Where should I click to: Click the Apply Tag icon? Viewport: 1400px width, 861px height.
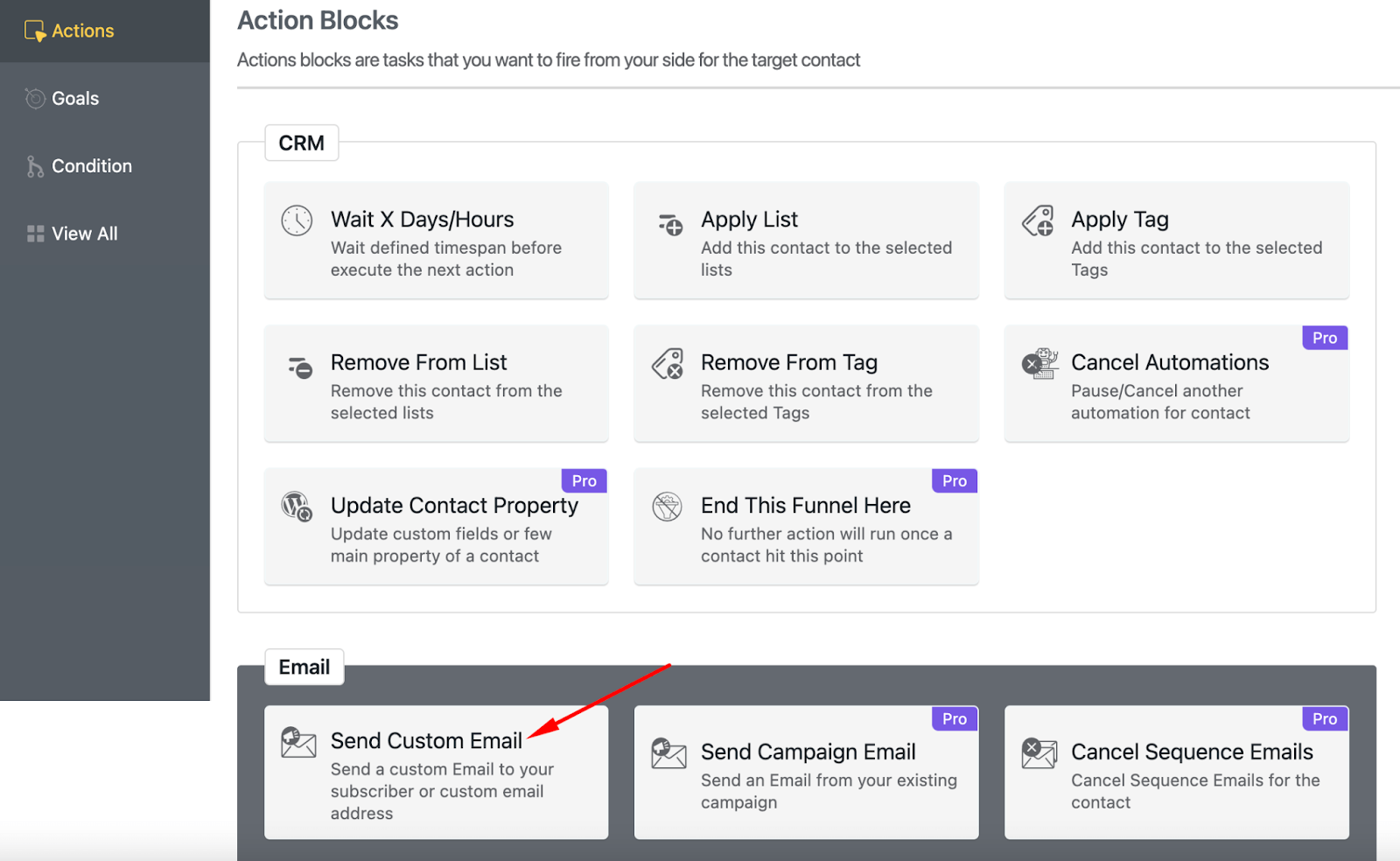(x=1039, y=220)
